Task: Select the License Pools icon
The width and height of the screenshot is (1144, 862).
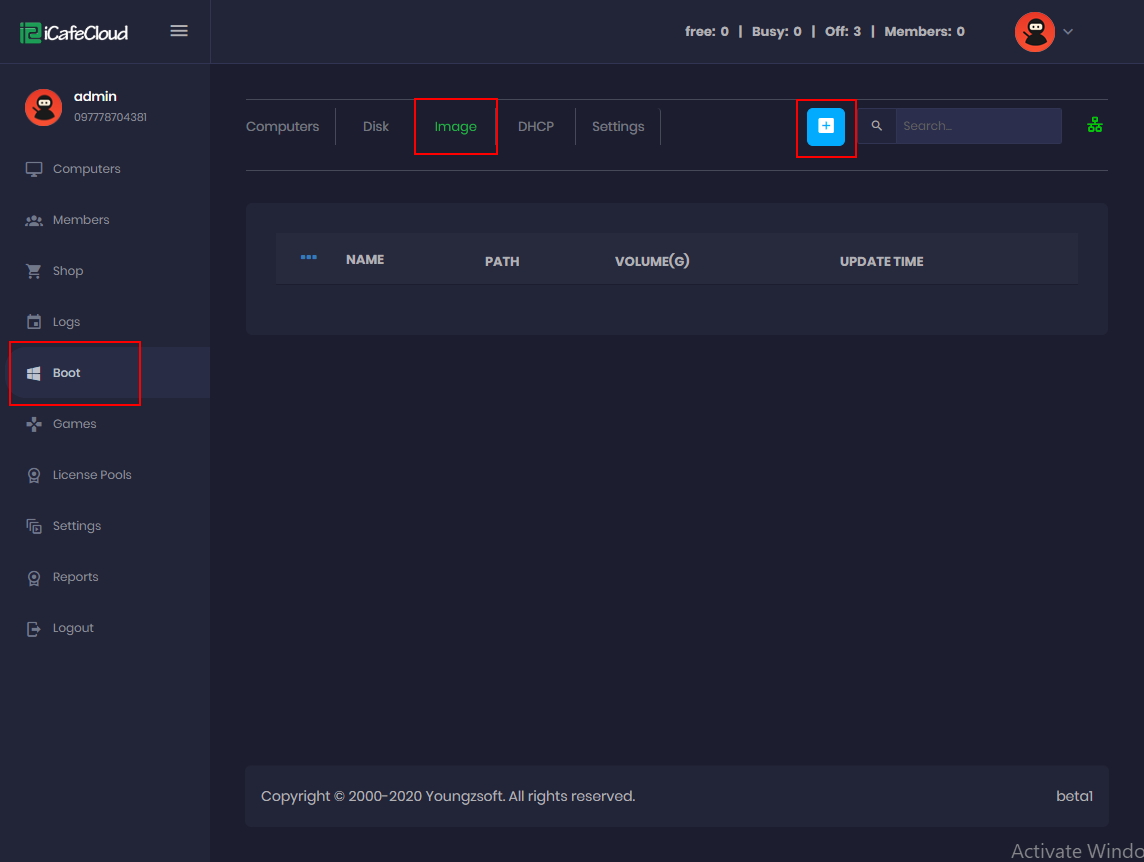Action: (x=33, y=474)
